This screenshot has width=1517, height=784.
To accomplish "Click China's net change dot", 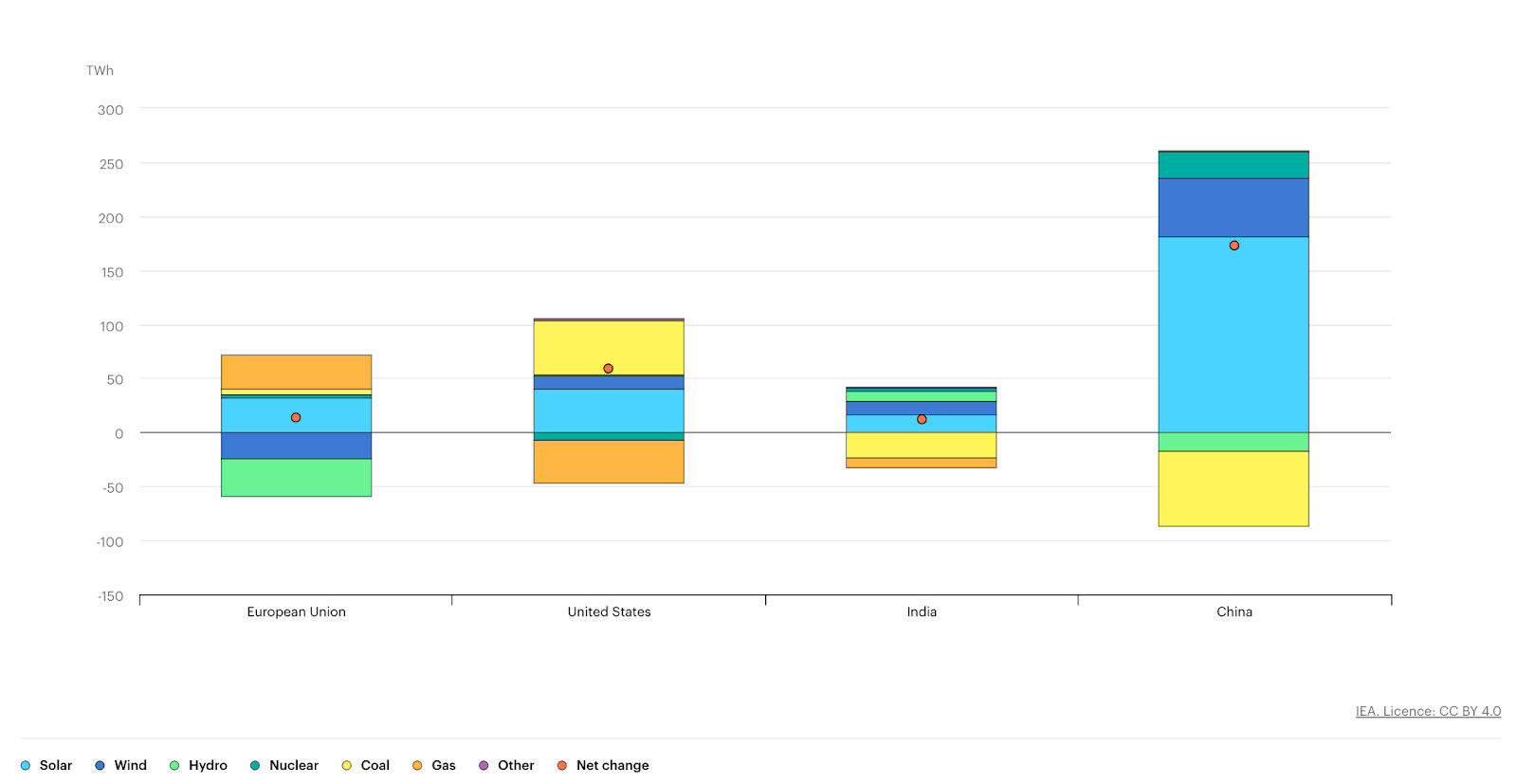I will pos(1234,246).
